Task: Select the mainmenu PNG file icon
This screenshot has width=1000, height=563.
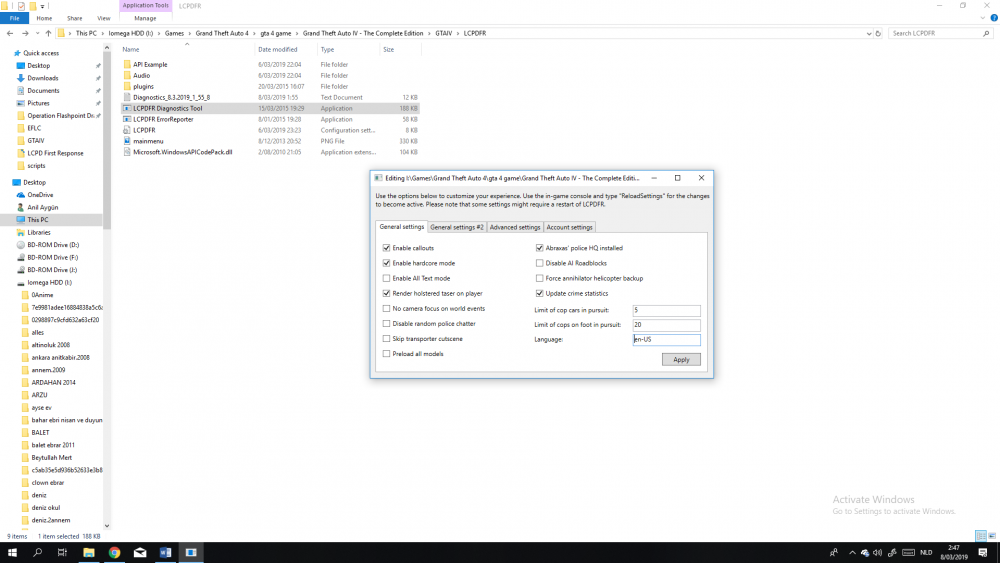Action: tap(127, 141)
